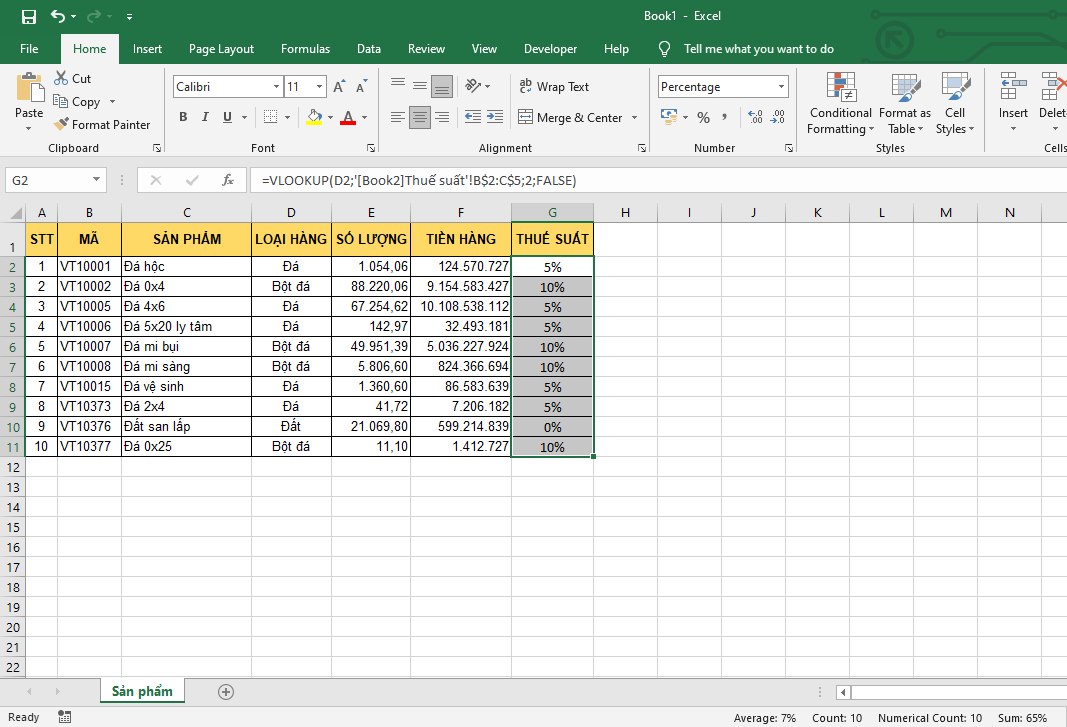This screenshot has width=1067, height=727.
Task: Expand the font name Calibri dropdown
Action: (276, 87)
